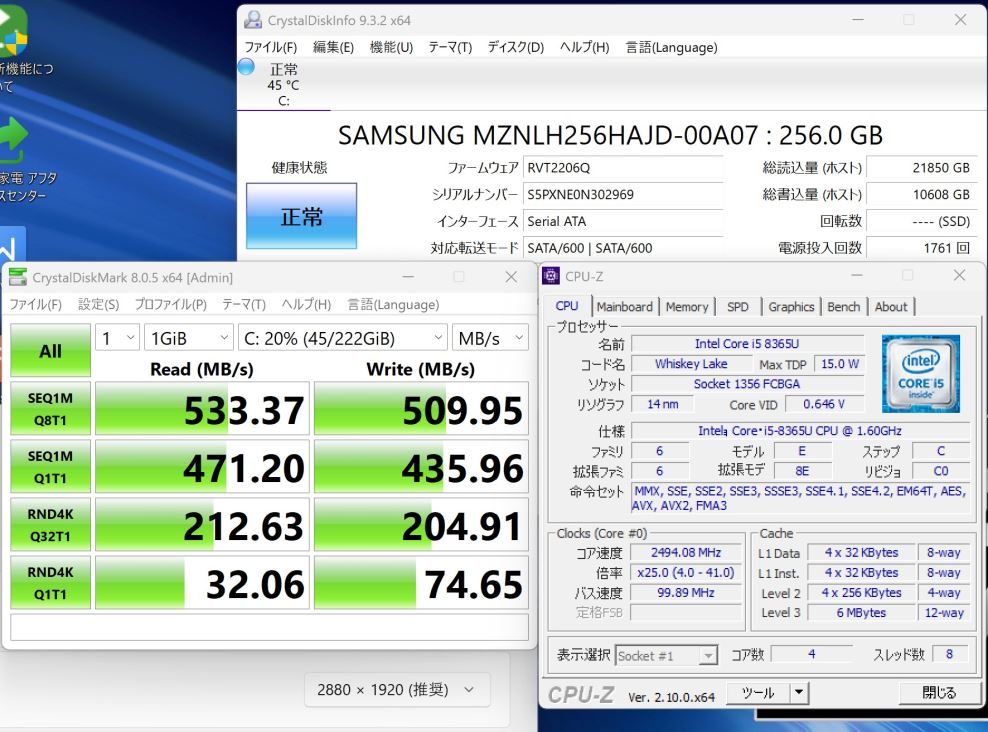This screenshot has width=988, height=732.
Task: Click the RND4K Q32T1 read result 212.63
Action: pyautogui.click(x=202, y=525)
